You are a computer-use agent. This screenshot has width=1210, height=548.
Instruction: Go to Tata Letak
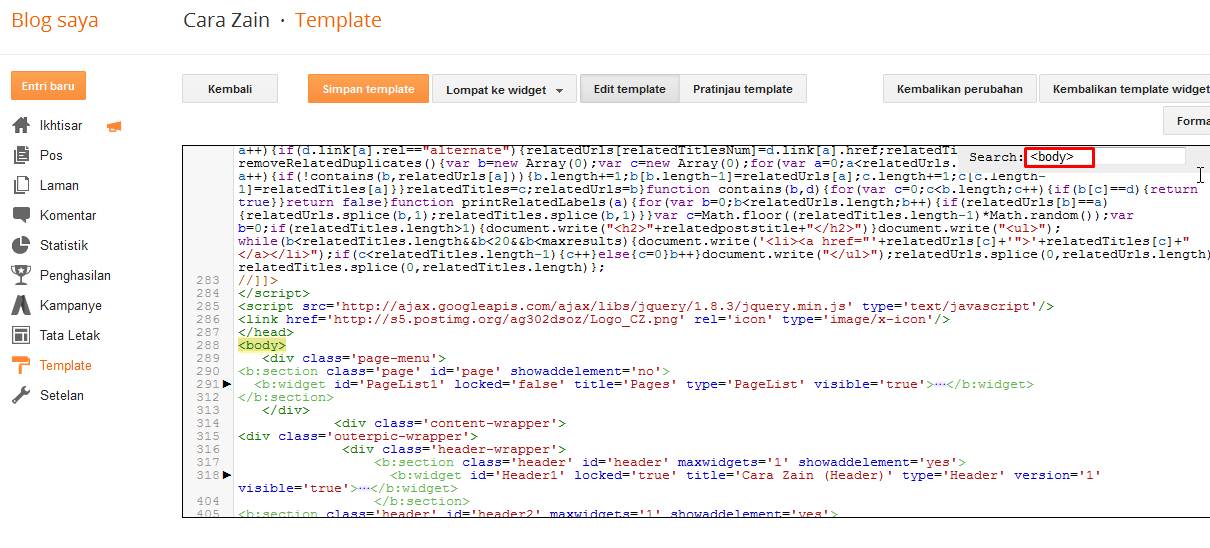click(x=70, y=336)
